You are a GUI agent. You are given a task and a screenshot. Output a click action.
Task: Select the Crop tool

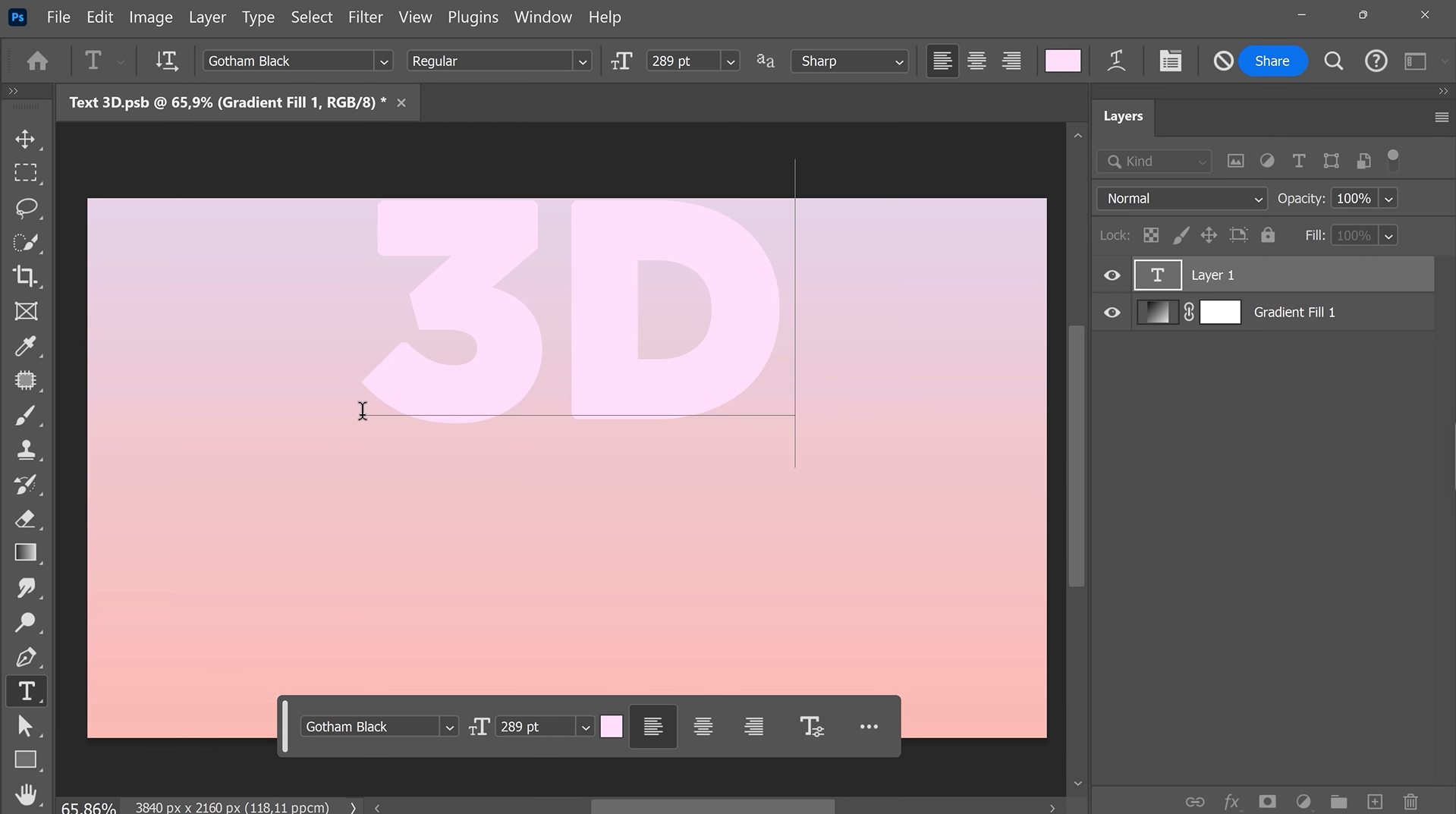[25, 276]
